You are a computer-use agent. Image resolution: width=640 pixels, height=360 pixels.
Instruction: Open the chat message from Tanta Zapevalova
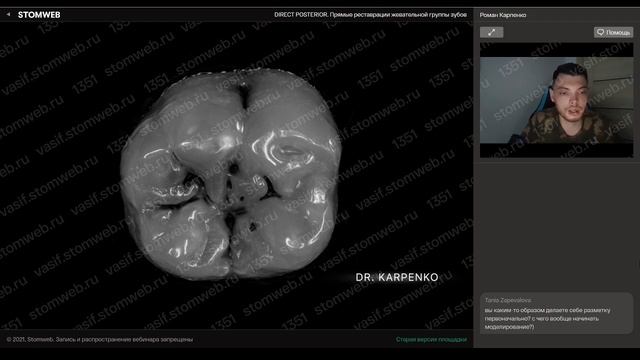556,313
